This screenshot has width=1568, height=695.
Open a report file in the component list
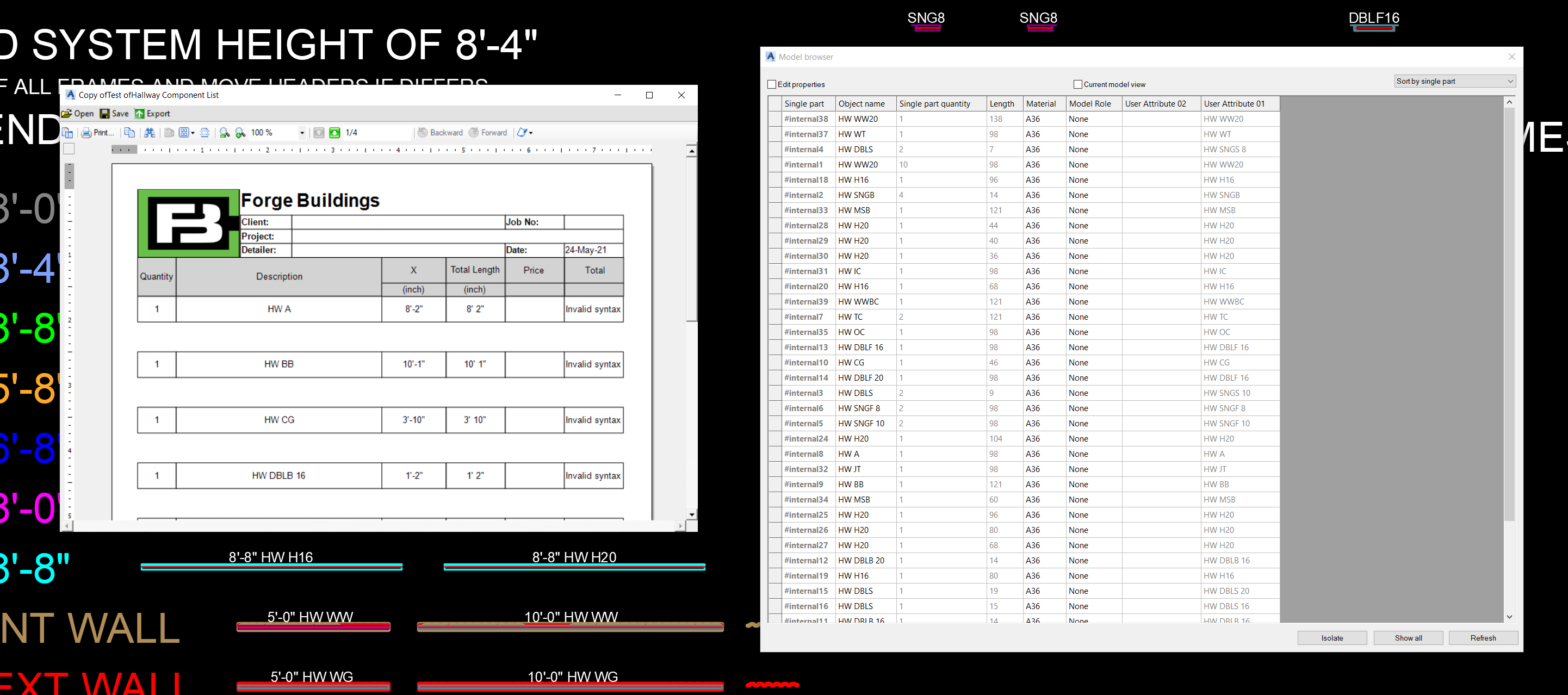(x=78, y=114)
